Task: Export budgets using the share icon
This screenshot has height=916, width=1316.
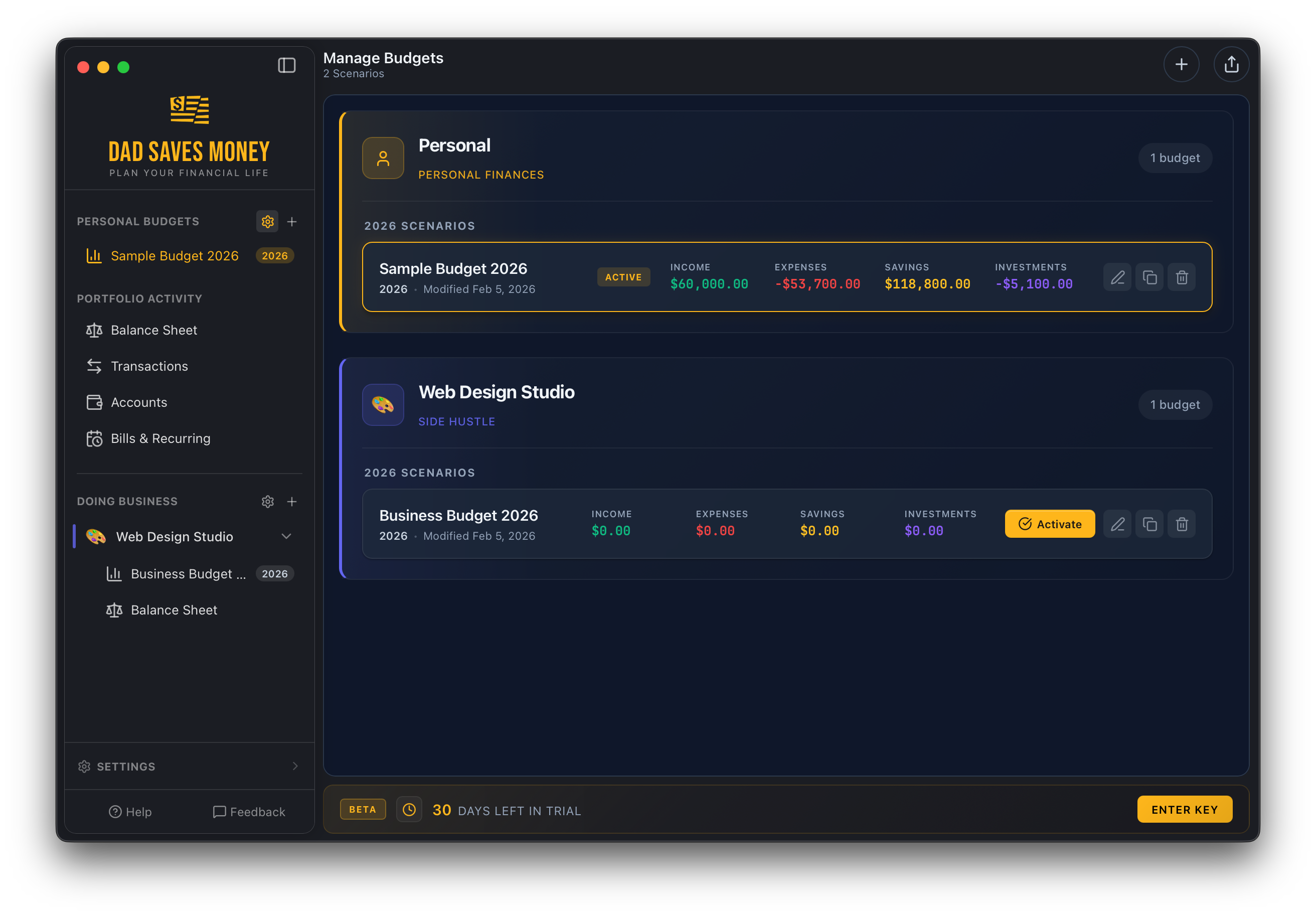Action: point(1231,64)
